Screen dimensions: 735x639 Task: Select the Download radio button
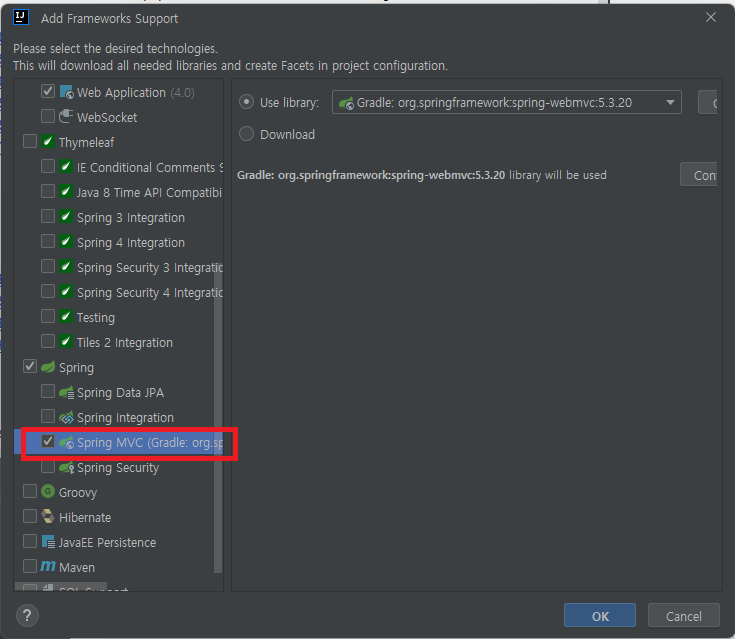point(247,134)
